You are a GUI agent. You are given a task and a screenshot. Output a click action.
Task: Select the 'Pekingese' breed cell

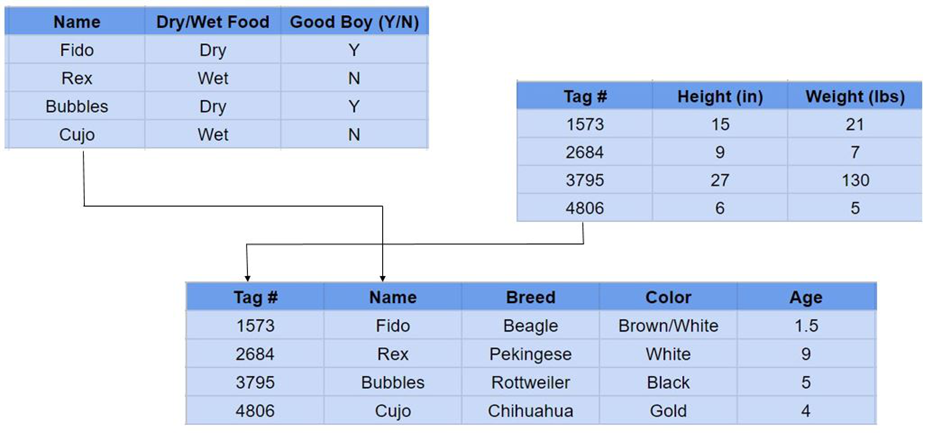[x=530, y=354]
